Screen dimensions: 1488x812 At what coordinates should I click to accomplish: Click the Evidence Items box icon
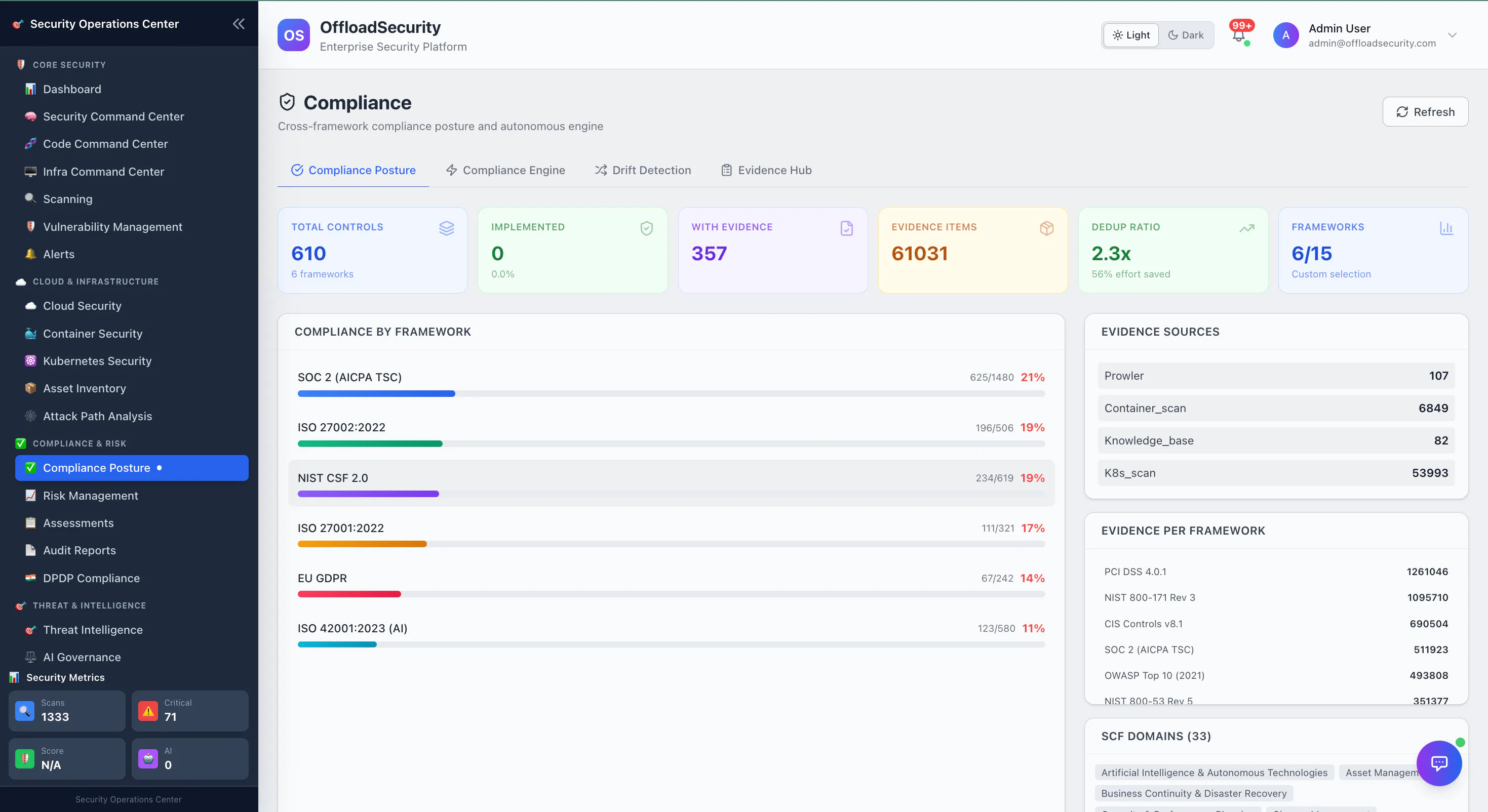pyautogui.click(x=1047, y=228)
